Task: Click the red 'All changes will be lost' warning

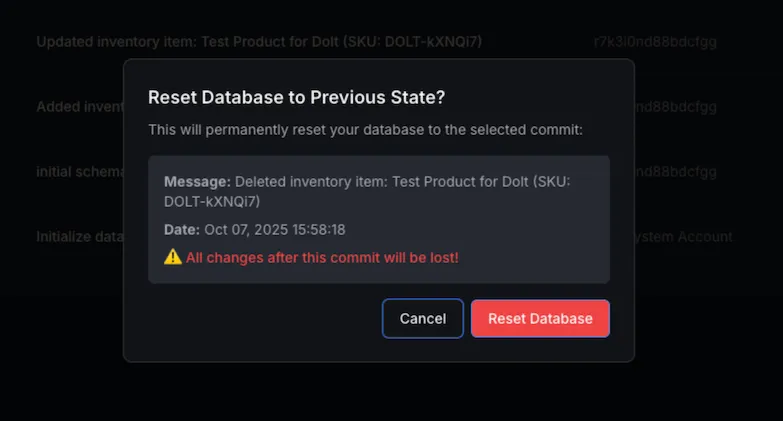Action: pos(322,257)
